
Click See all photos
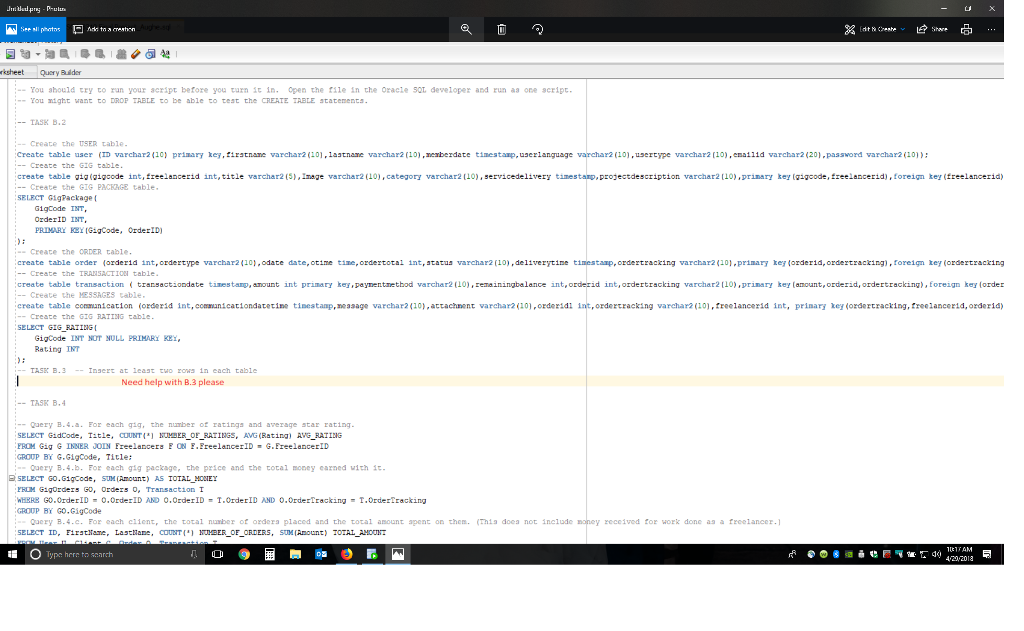coord(35,29)
